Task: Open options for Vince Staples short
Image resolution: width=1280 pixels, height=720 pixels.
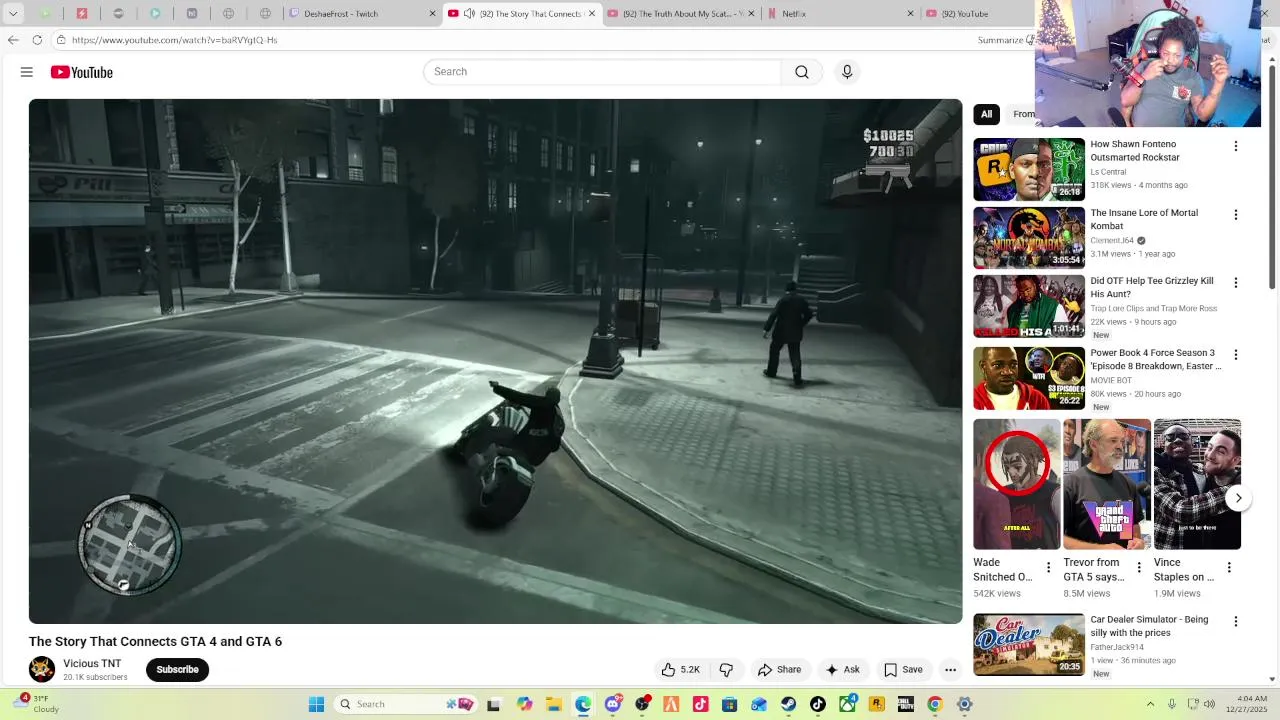Action: [1229, 568]
